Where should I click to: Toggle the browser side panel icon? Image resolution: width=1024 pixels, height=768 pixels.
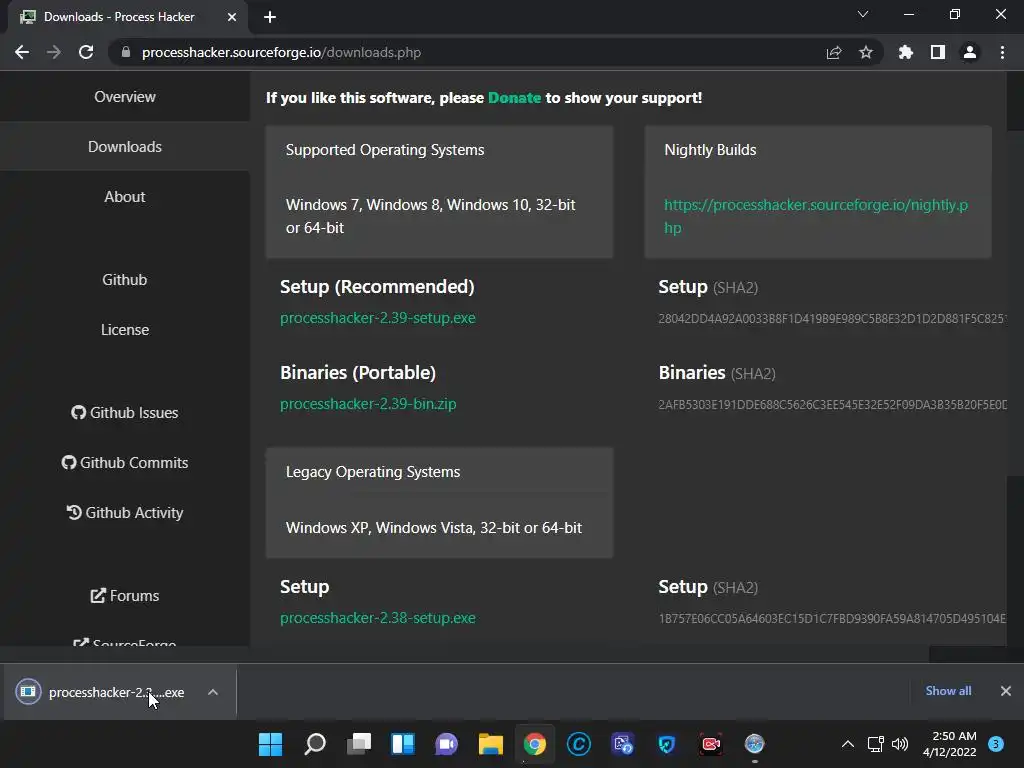click(x=937, y=52)
